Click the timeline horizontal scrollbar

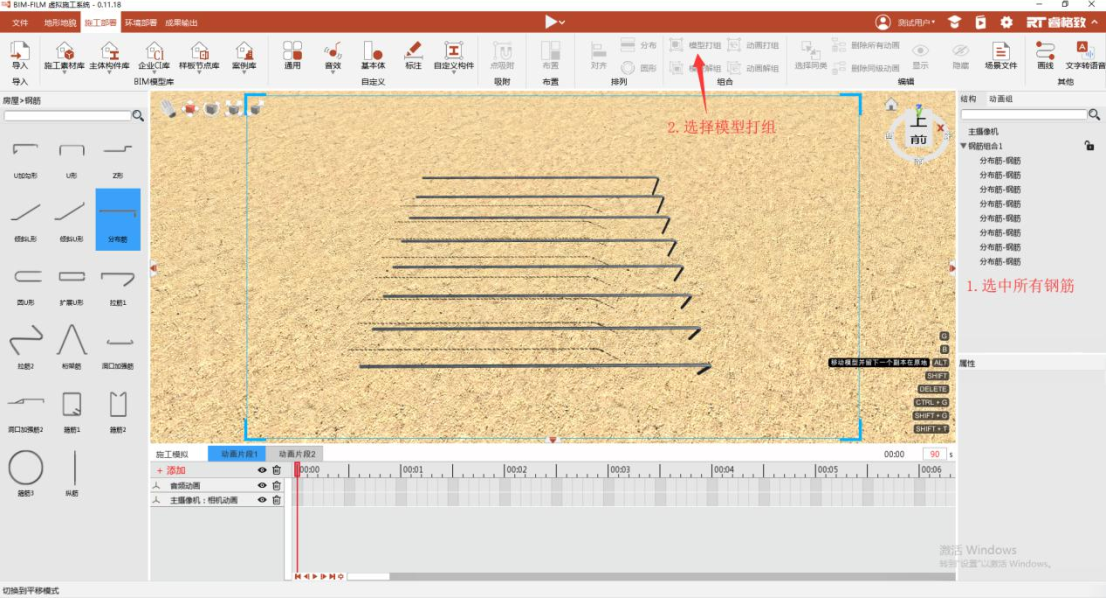(x=368, y=576)
